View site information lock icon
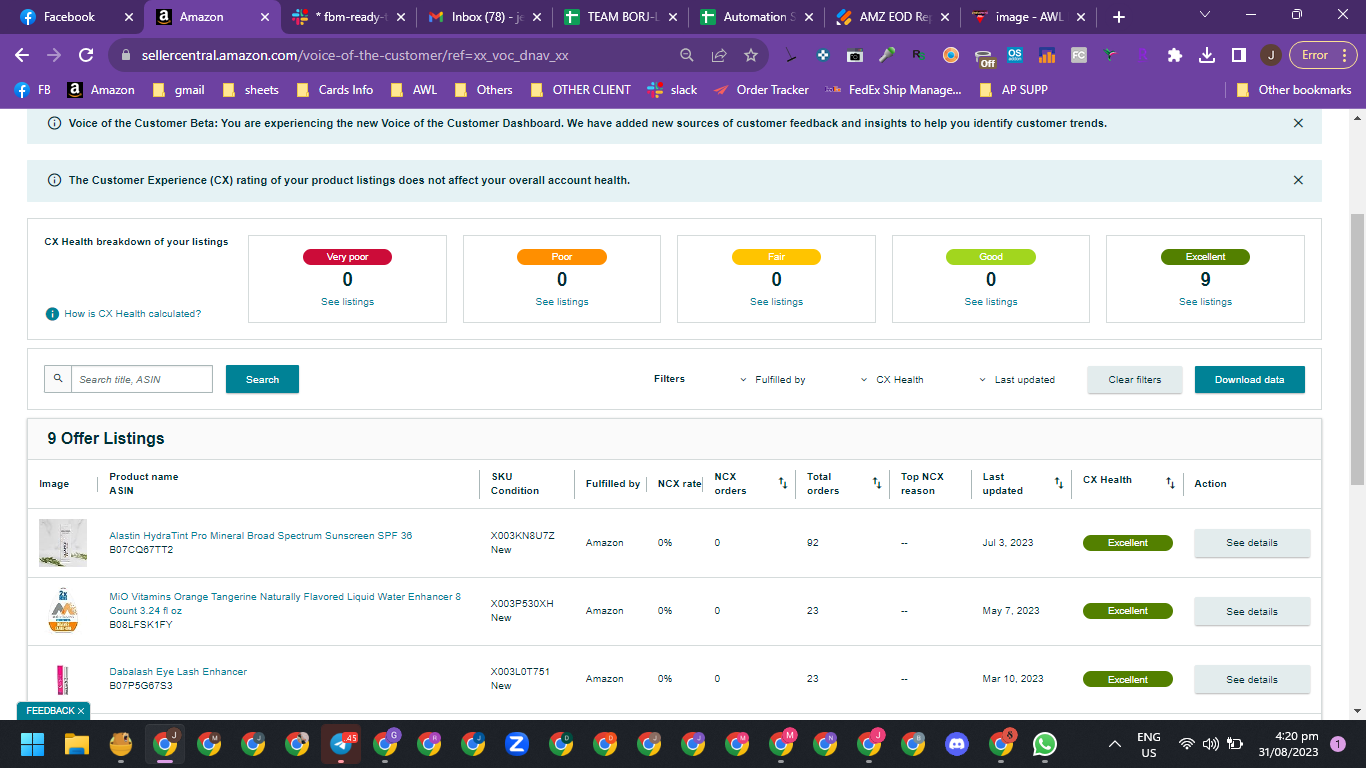Screen dimensions: 1366x768 click(x=126, y=55)
